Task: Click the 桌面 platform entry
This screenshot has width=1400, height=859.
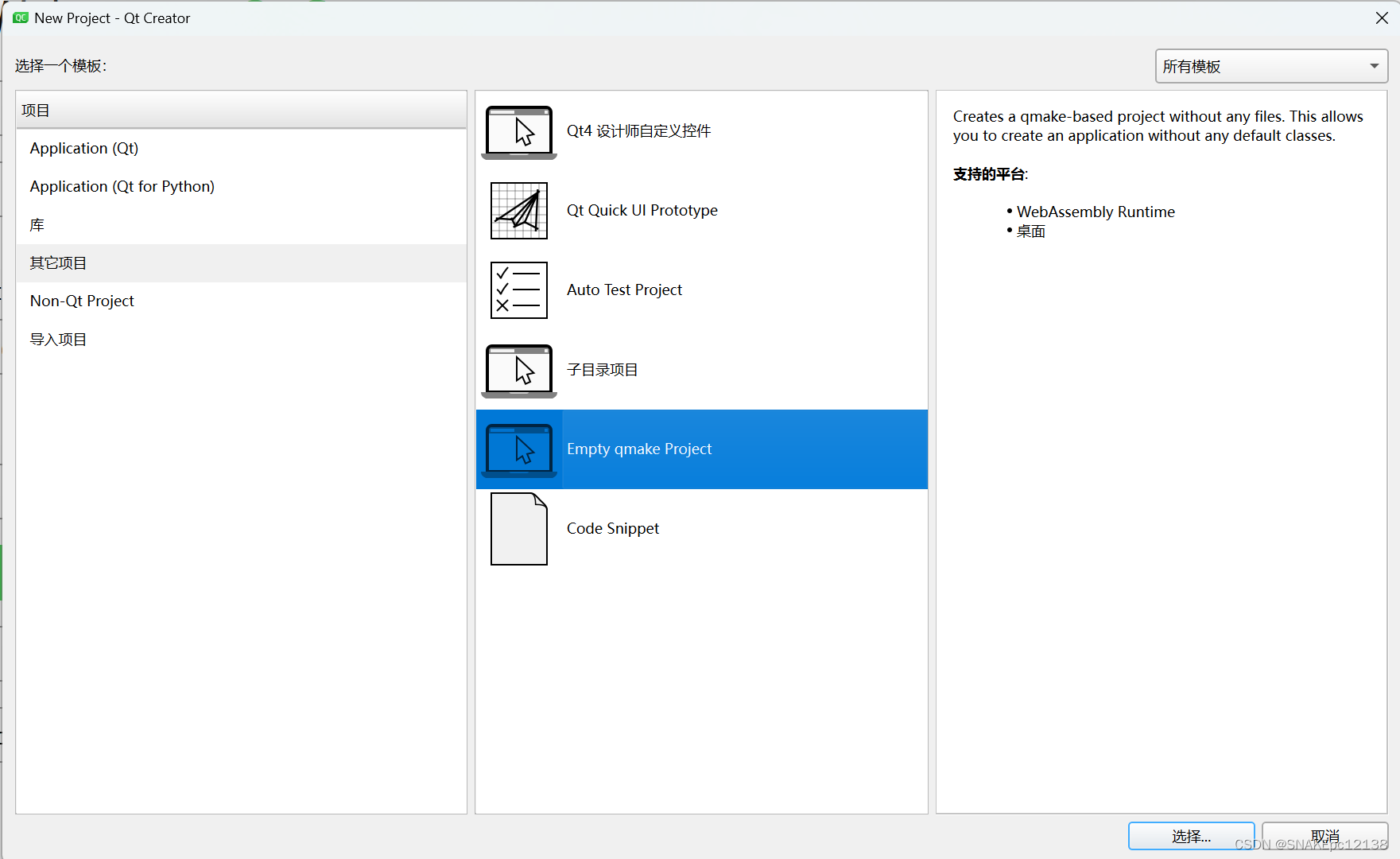Action: pyautogui.click(x=1030, y=231)
